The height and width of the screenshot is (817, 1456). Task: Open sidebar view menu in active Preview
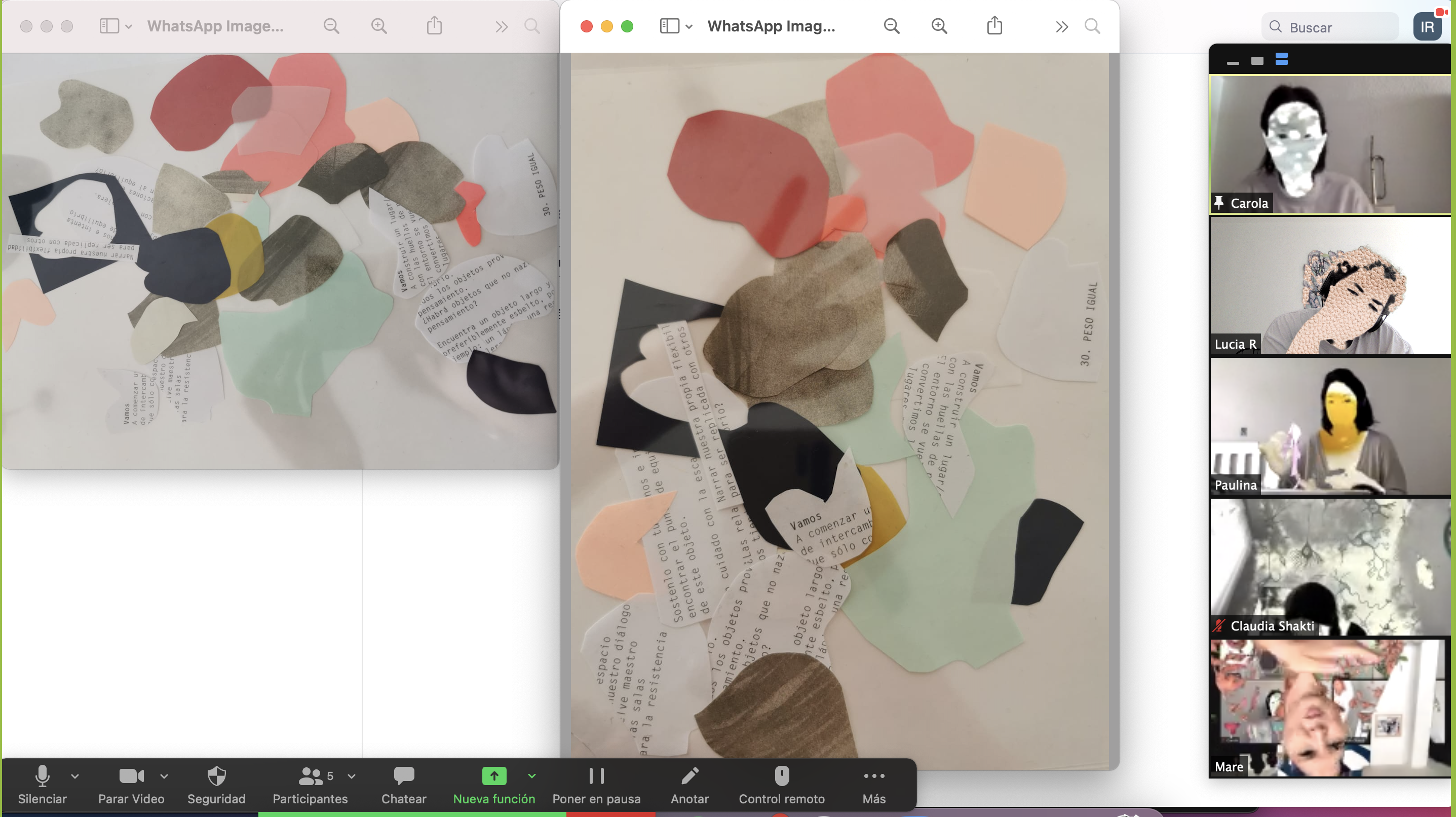click(676, 26)
